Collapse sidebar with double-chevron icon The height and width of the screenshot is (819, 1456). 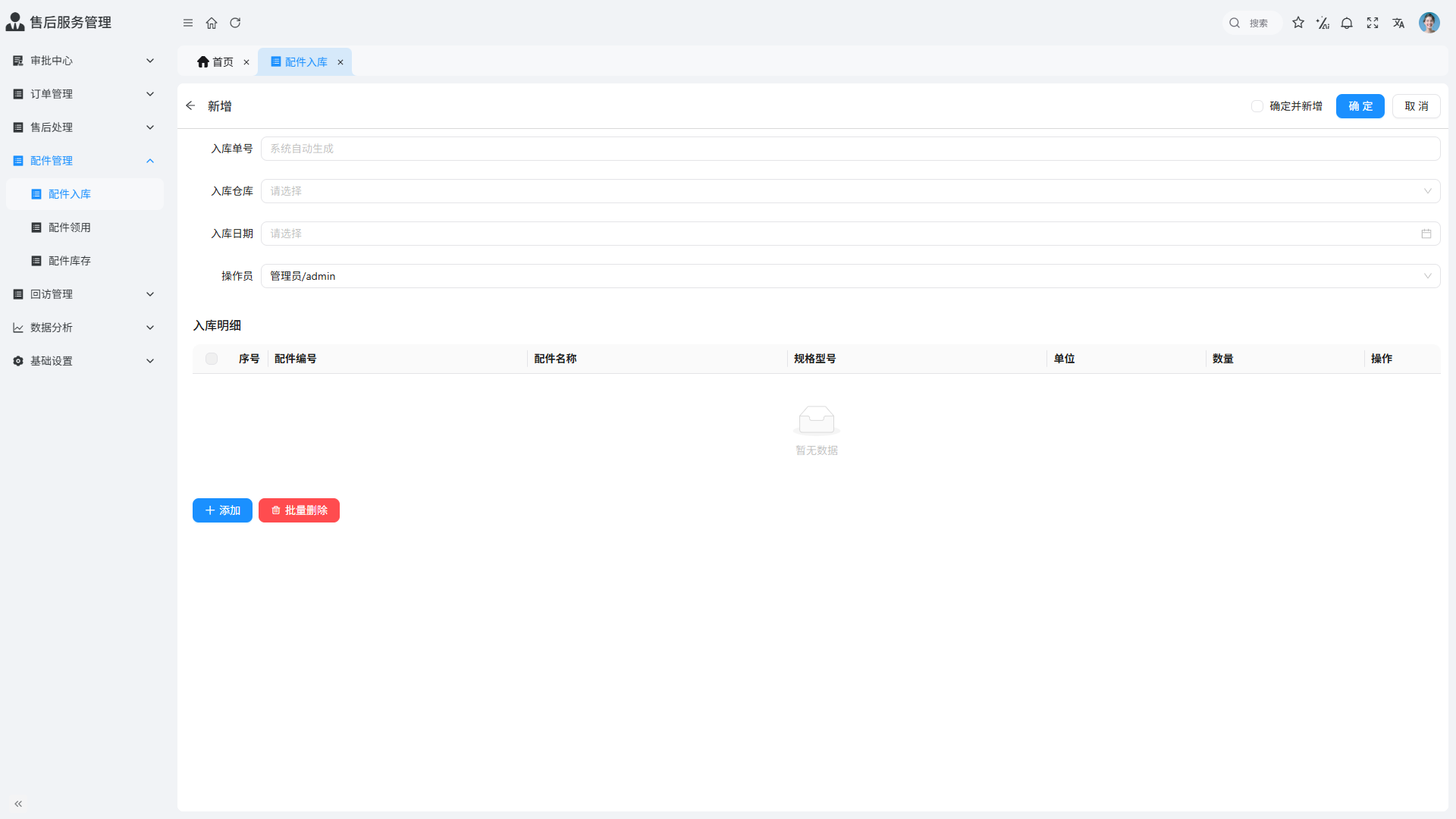pyautogui.click(x=18, y=804)
